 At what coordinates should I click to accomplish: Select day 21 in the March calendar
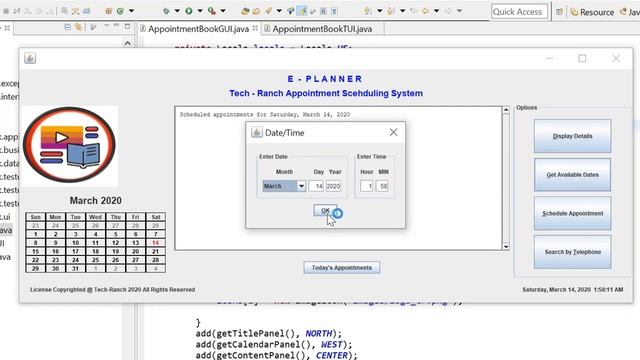pos(156,251)
